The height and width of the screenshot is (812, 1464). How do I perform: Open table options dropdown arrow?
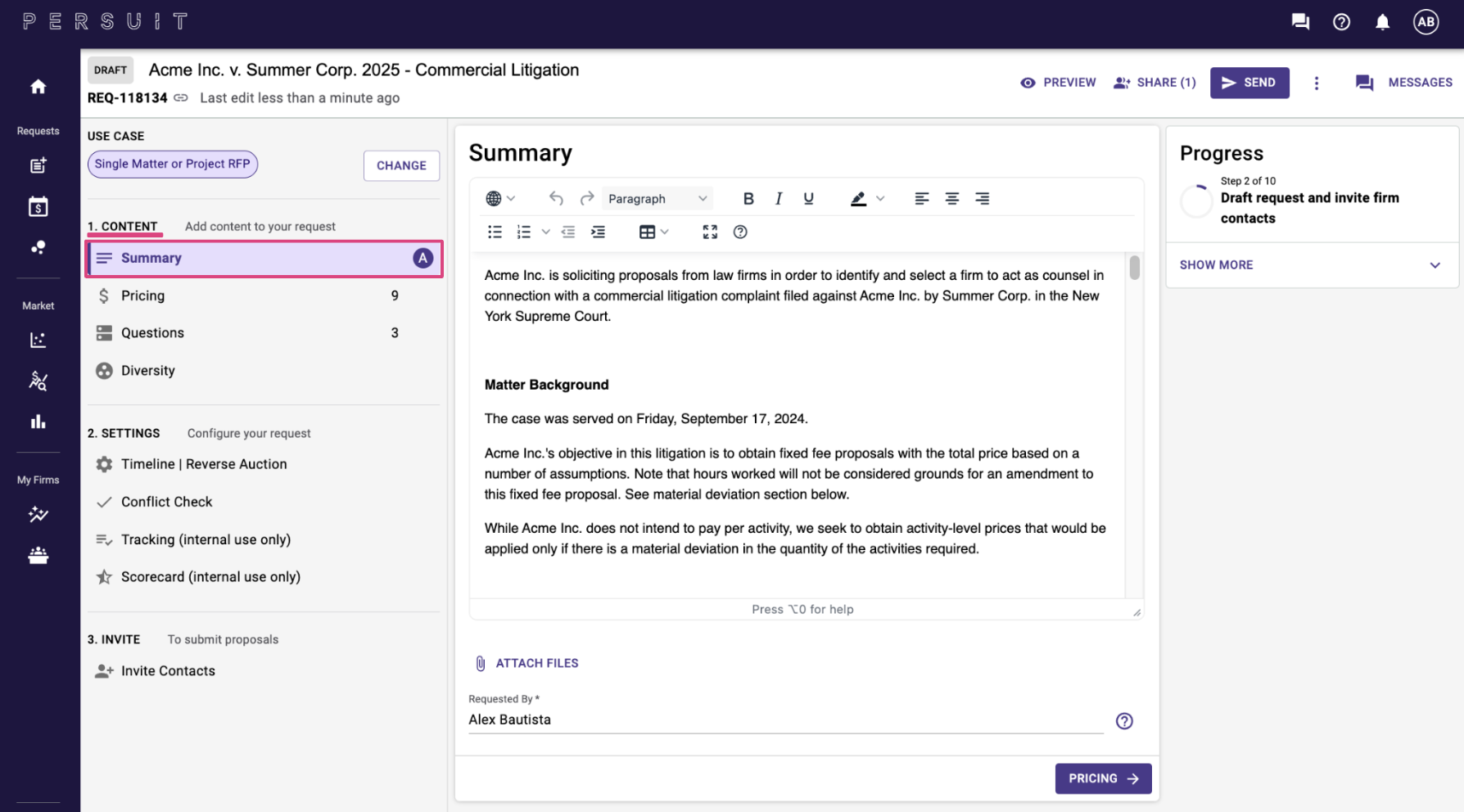(665, 232)
